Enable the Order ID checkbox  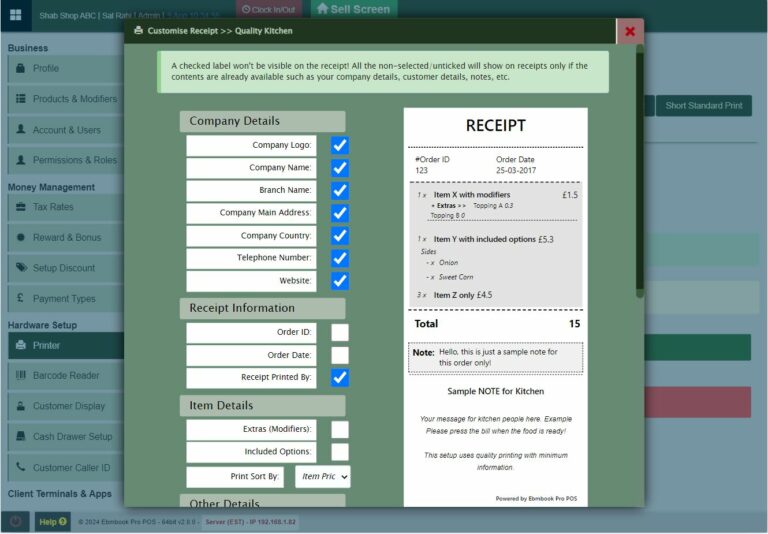(x=340, y=333)
